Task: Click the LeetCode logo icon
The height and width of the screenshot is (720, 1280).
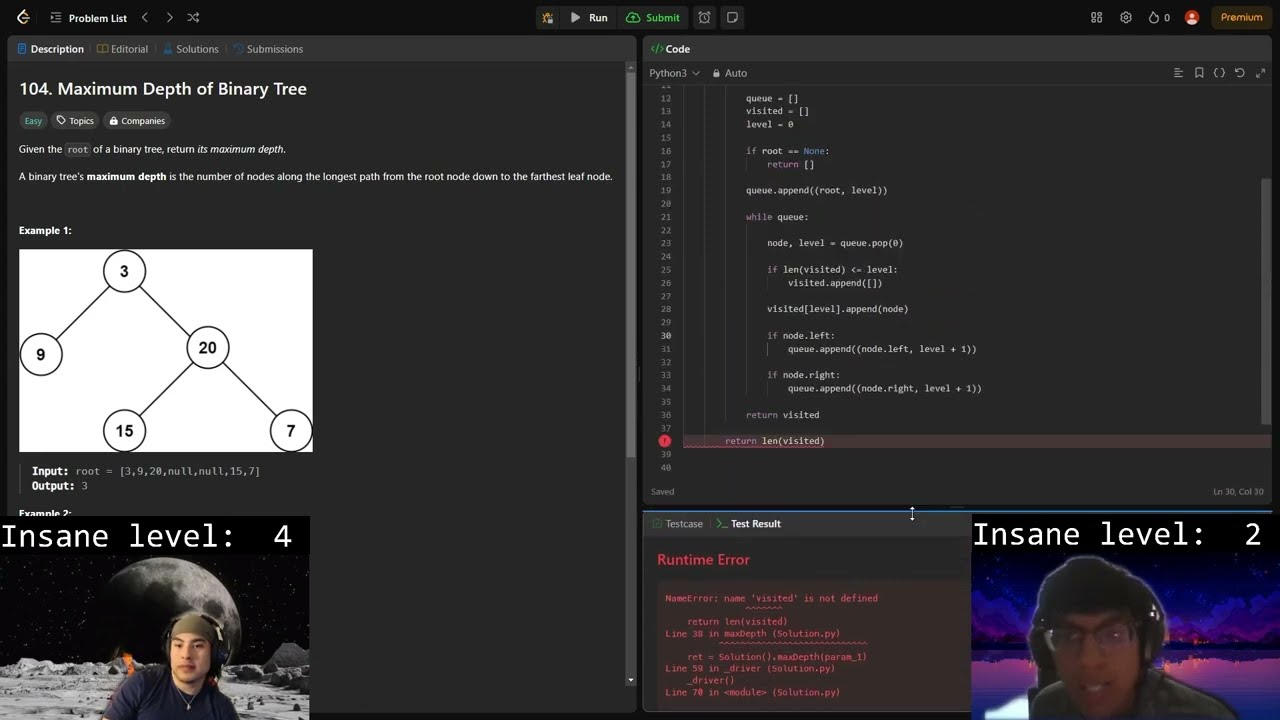Action: point(23,17)
